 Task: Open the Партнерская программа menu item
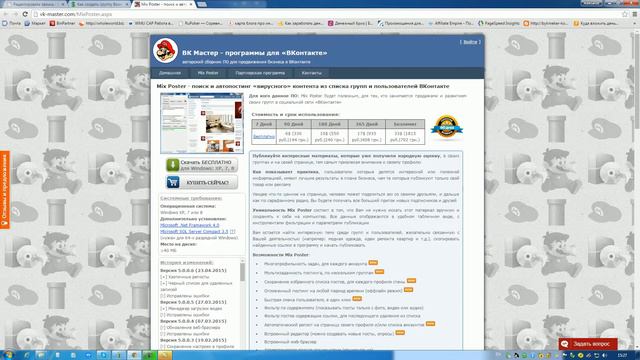[x=260, y=73]
